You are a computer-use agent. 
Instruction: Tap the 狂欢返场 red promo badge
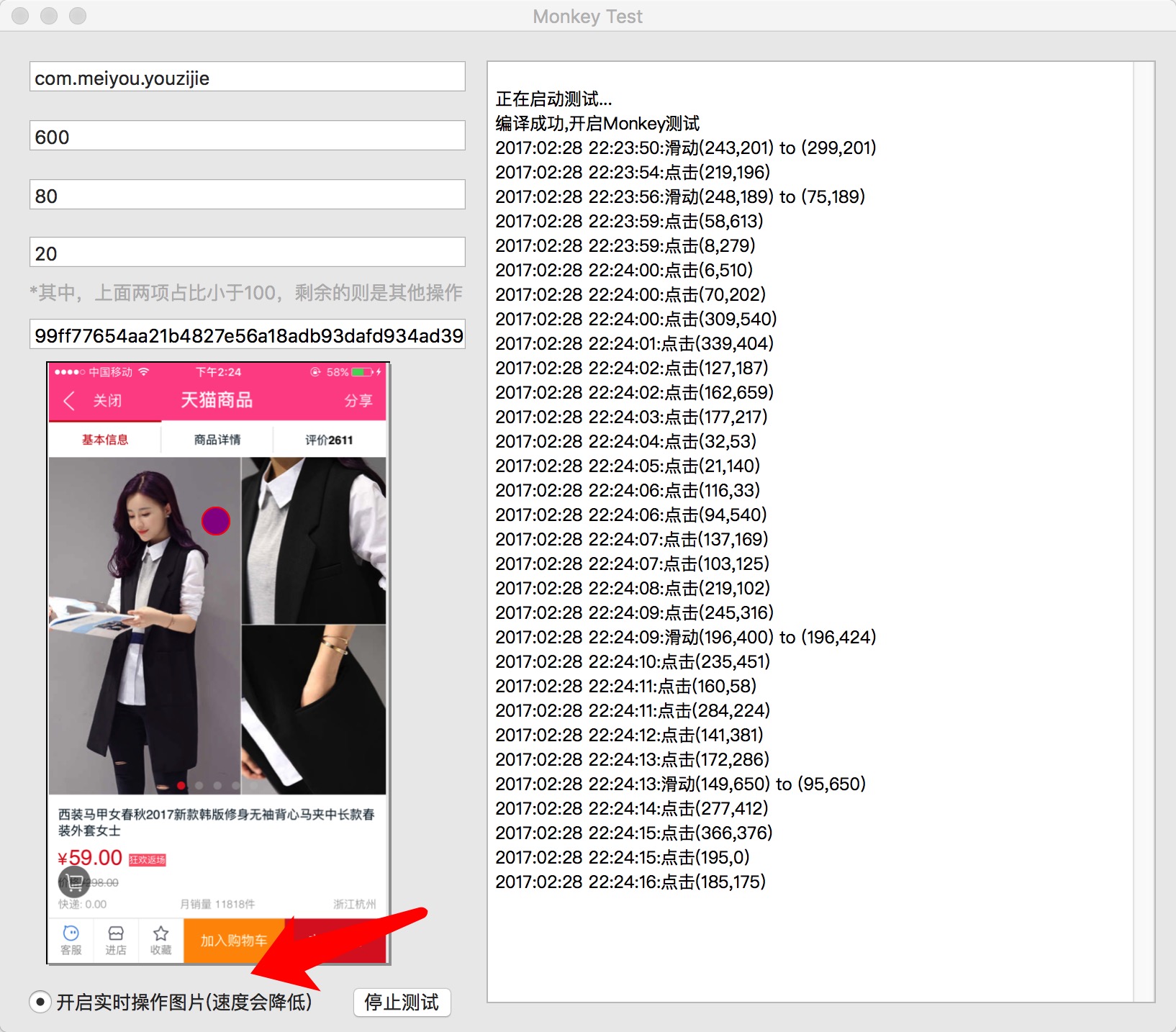click(x=148, y=860)
